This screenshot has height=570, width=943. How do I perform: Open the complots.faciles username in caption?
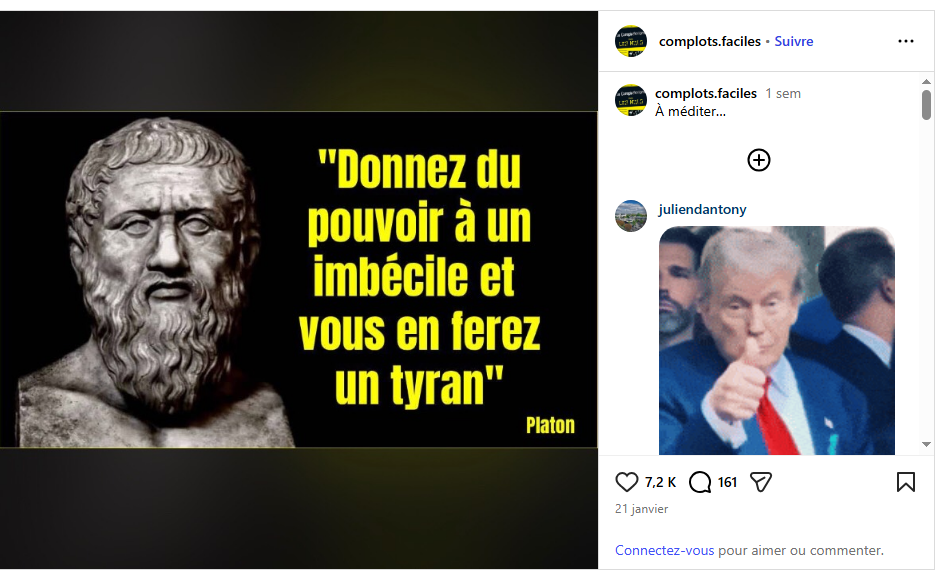click(x=706, y=94)
